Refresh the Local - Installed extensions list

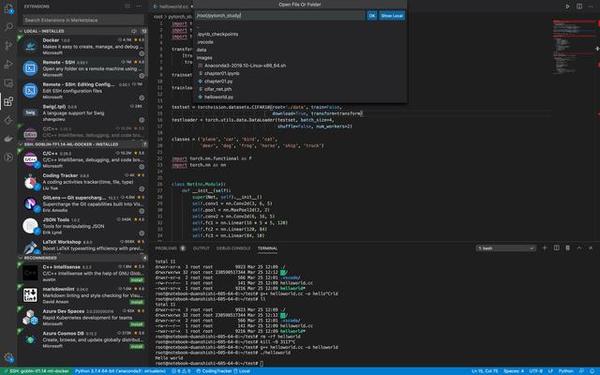pyautogui.click(x=134, y=31)
